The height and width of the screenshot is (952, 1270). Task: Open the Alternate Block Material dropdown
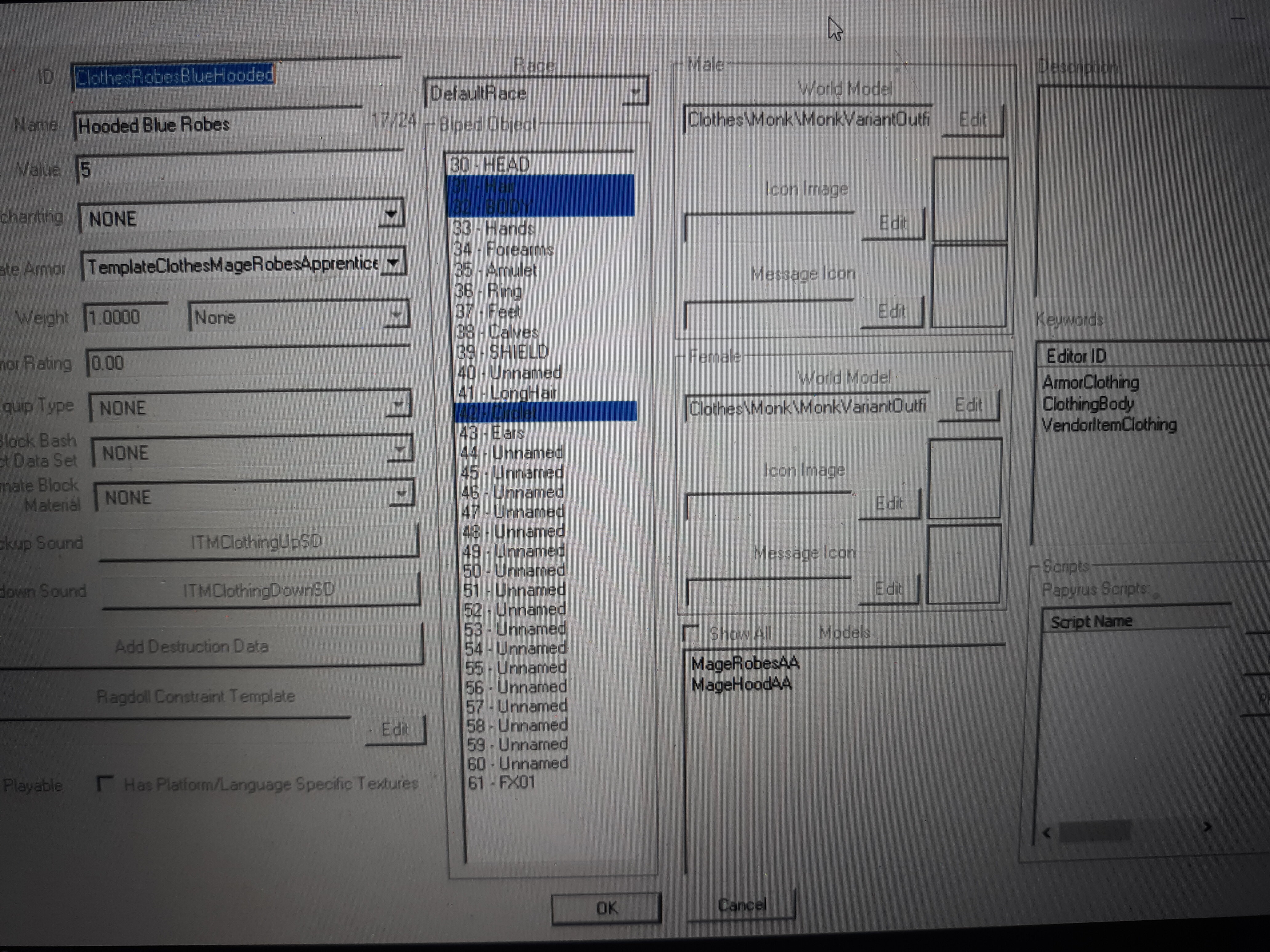pos(254,496)
